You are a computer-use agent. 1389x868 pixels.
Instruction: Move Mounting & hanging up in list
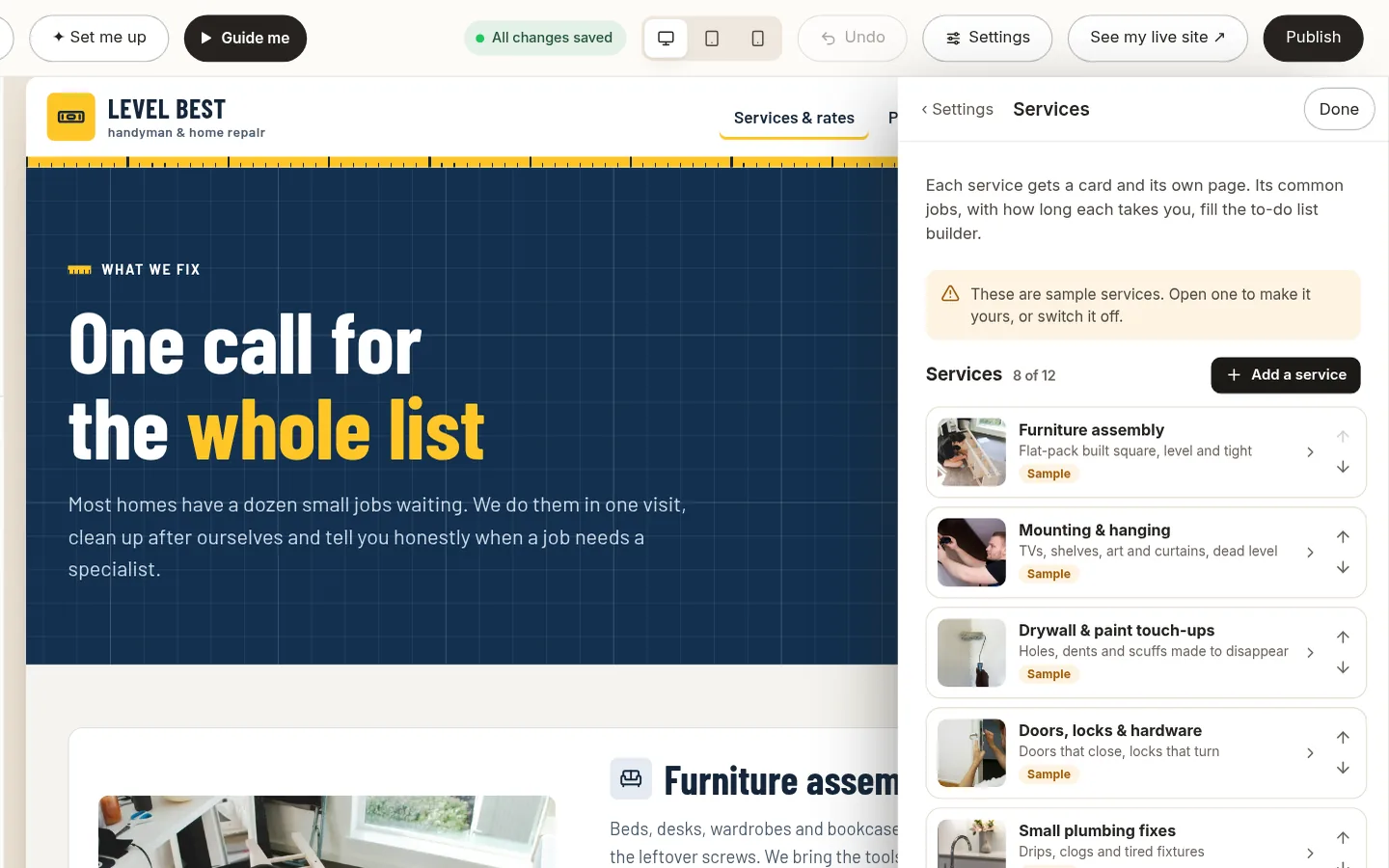click(x=1343, y=537)
